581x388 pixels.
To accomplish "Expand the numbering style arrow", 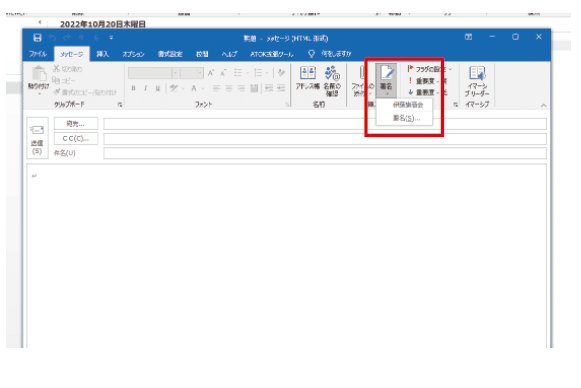I will coord(267,73).
